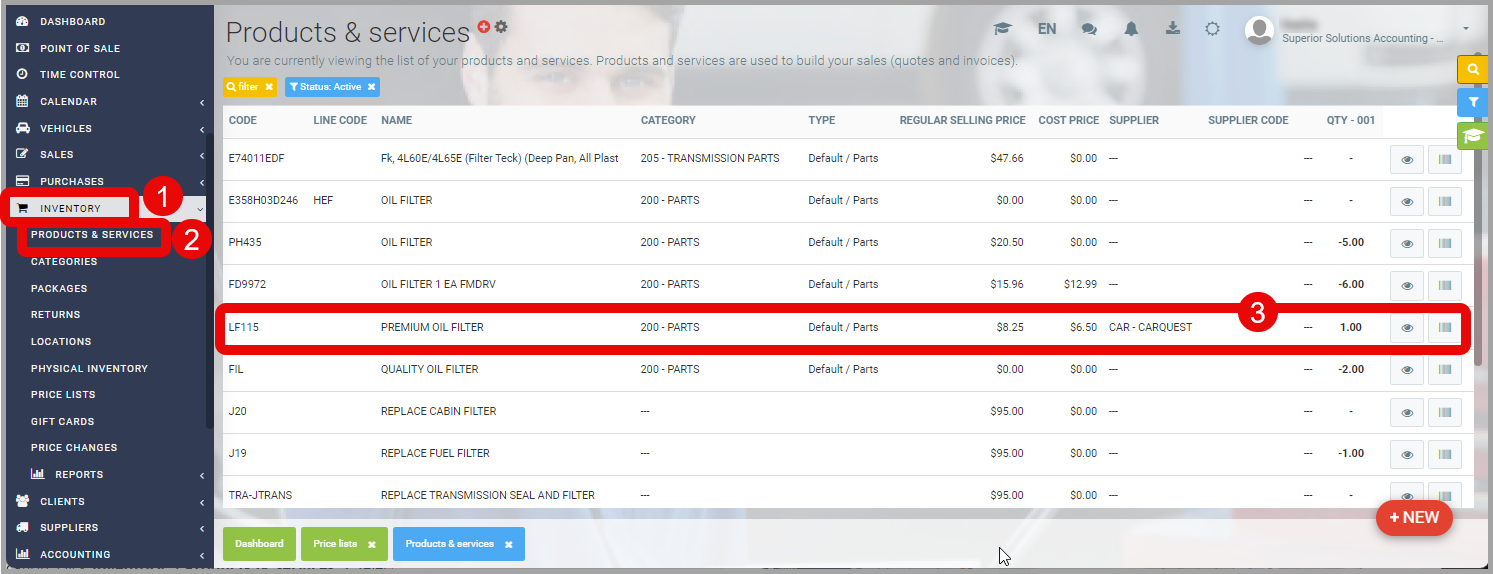Open barcode icon for FD9972 row
This screenshot has height=574, width=1493.
click(1445, 285)
